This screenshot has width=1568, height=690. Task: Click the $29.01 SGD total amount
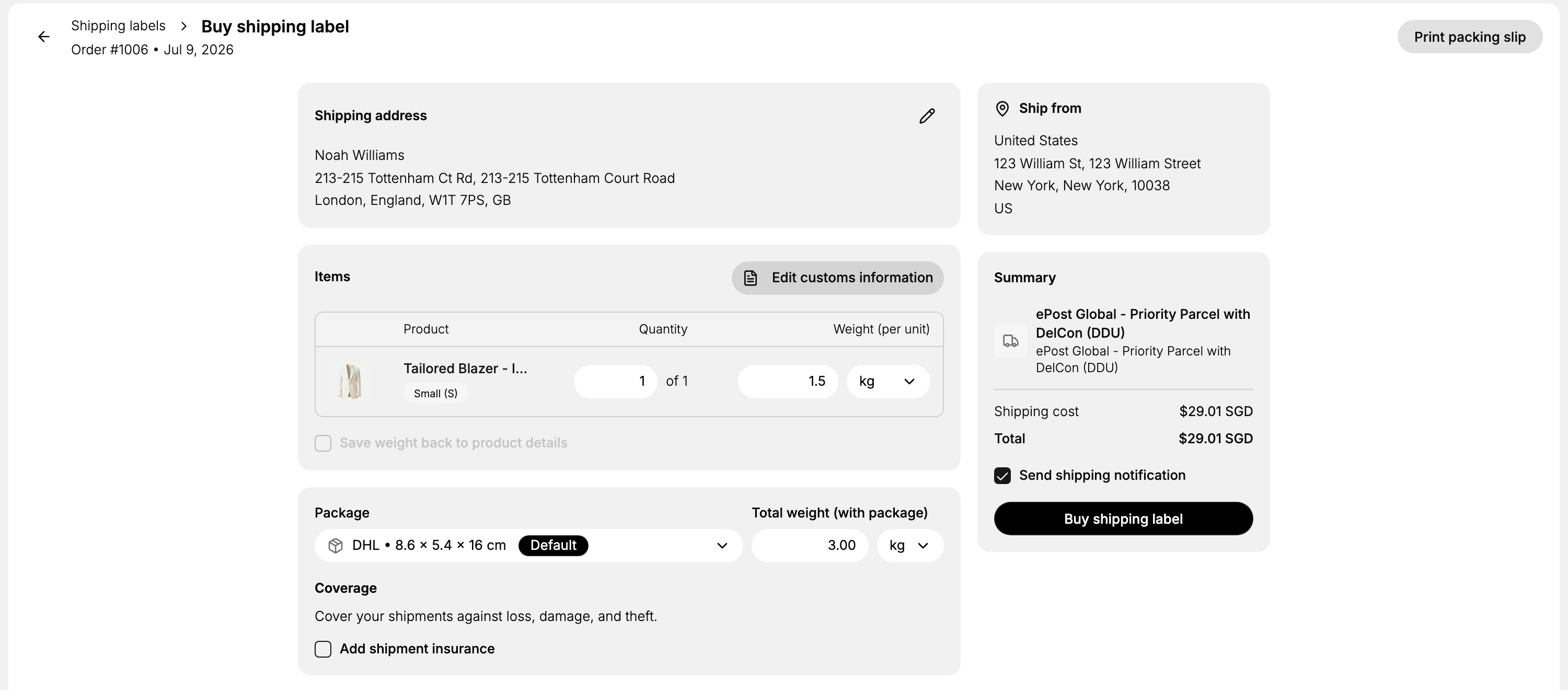1215,439
